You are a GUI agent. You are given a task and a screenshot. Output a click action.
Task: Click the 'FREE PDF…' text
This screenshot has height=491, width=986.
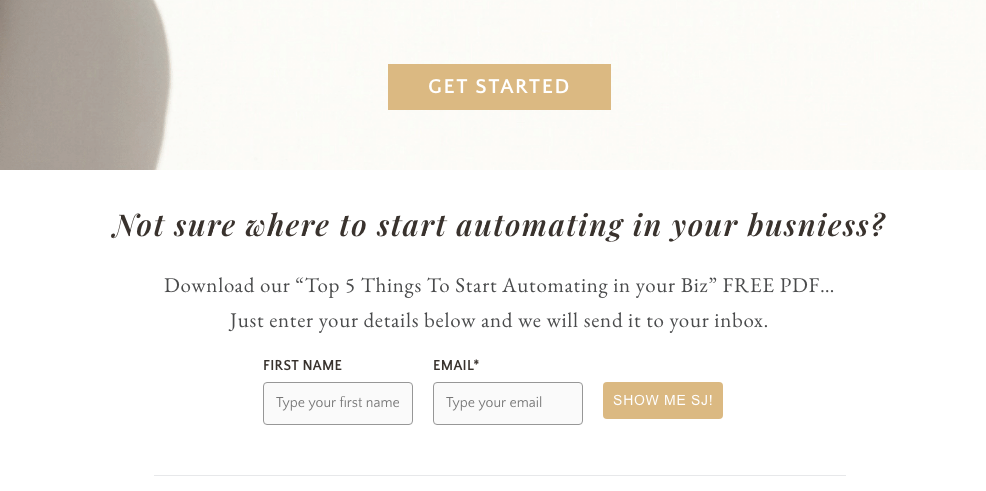click(778, 286)
